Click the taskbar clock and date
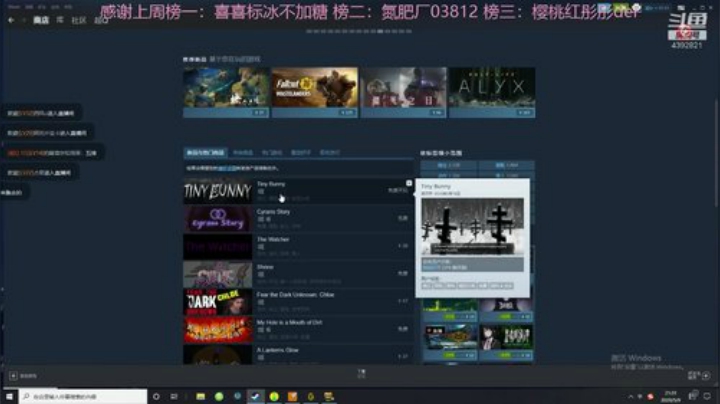This screenshot has width=720, height=404. pos(670,397)
